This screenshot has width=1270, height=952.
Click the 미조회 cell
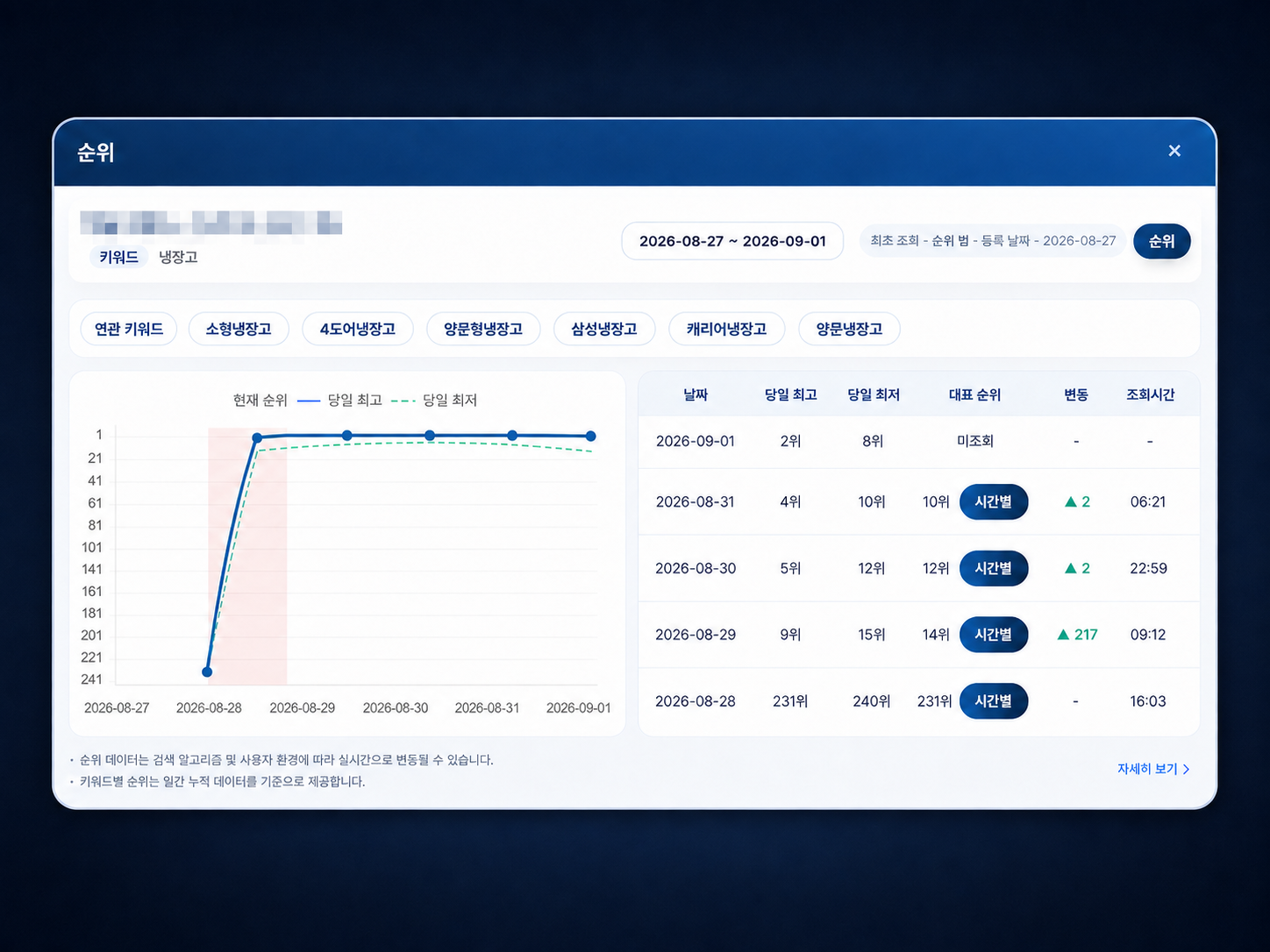[975, 441]
